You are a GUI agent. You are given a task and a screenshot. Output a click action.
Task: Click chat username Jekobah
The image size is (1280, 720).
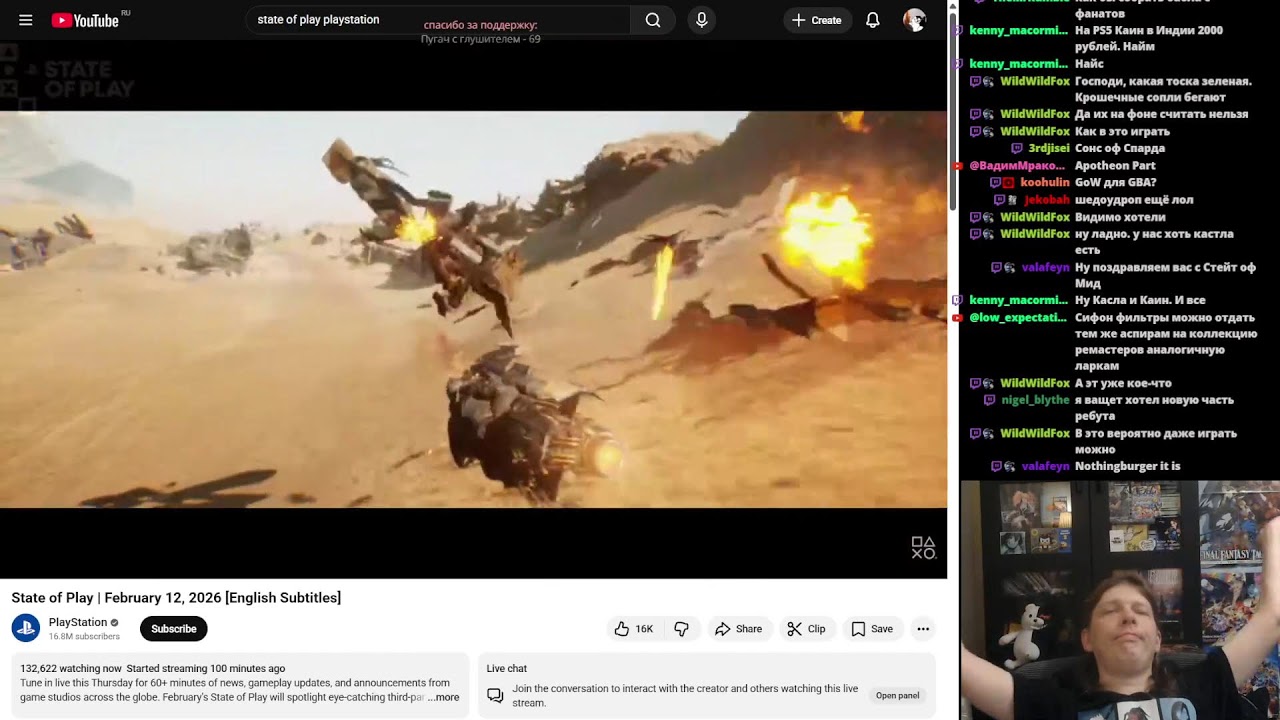(x=1046, y=199)
